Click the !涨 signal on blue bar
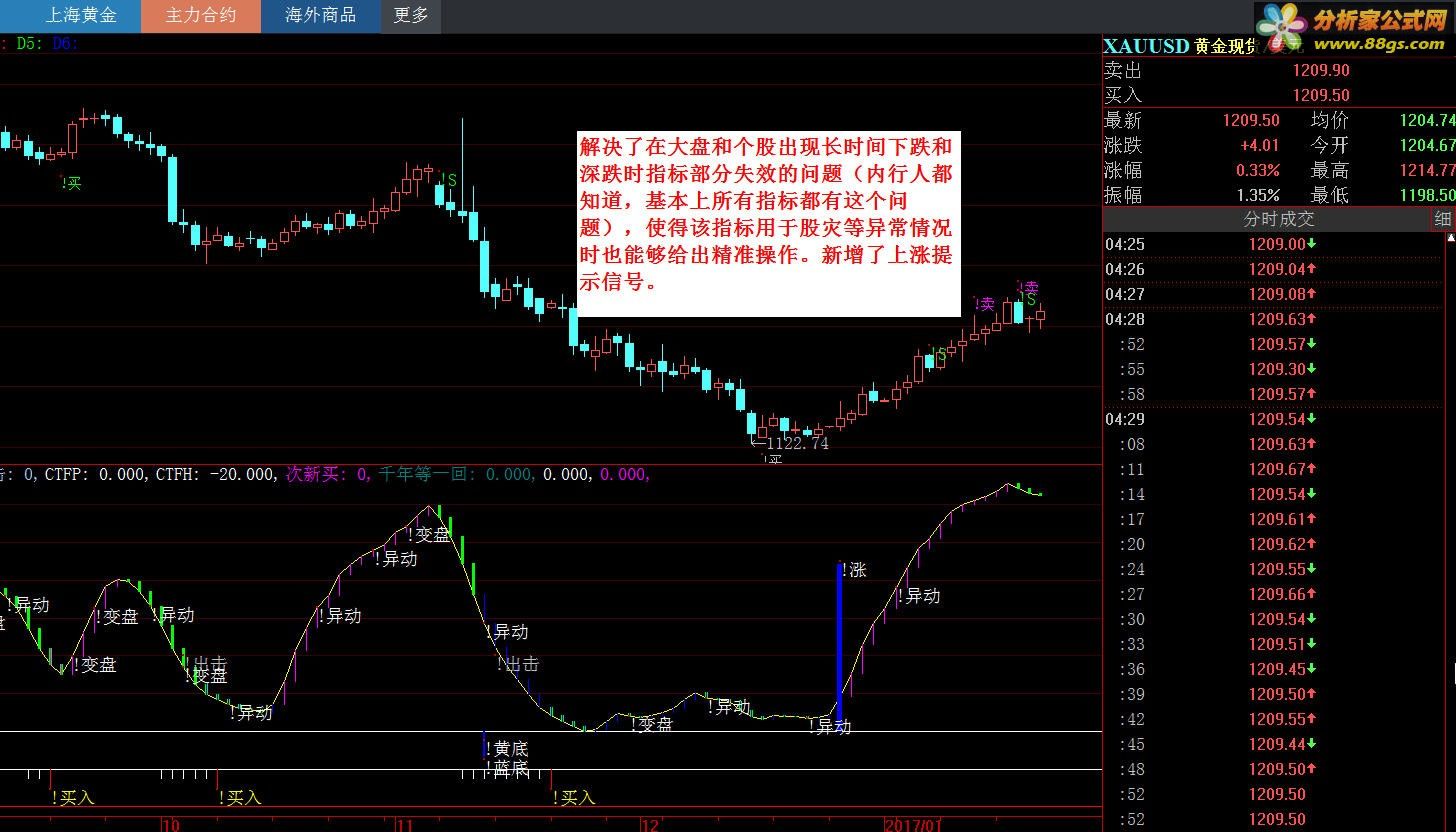Viewport: 1456px width, 832px height. 854,570
